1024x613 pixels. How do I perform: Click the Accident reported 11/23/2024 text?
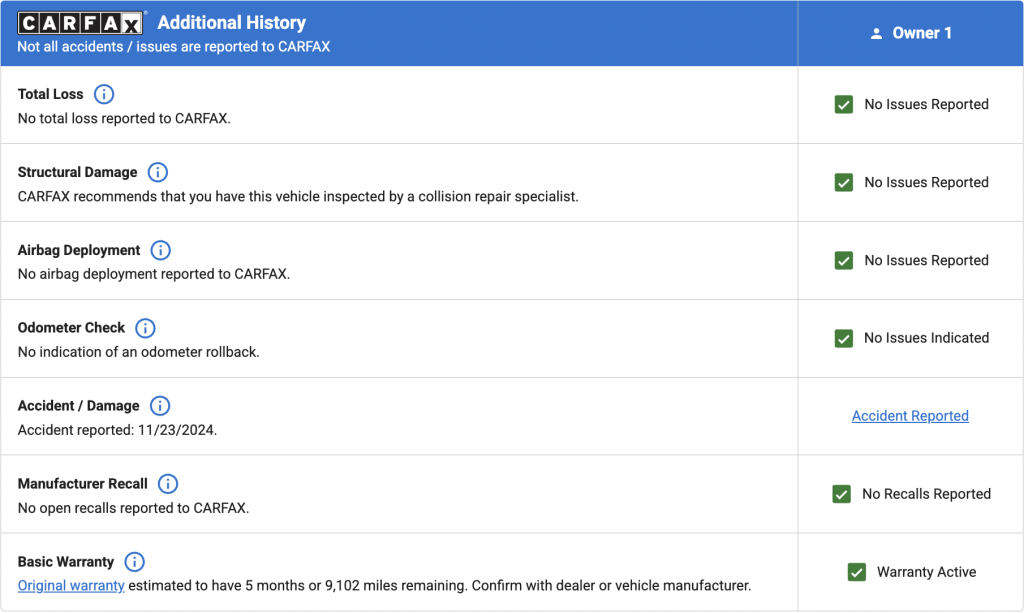click(x=117, y=429)
